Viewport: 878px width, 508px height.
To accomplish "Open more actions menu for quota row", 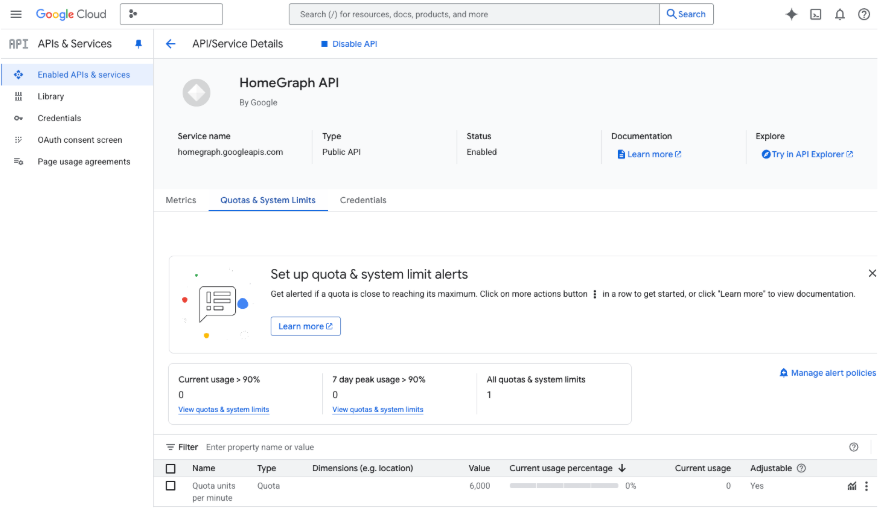I will (x=866, y=486).
